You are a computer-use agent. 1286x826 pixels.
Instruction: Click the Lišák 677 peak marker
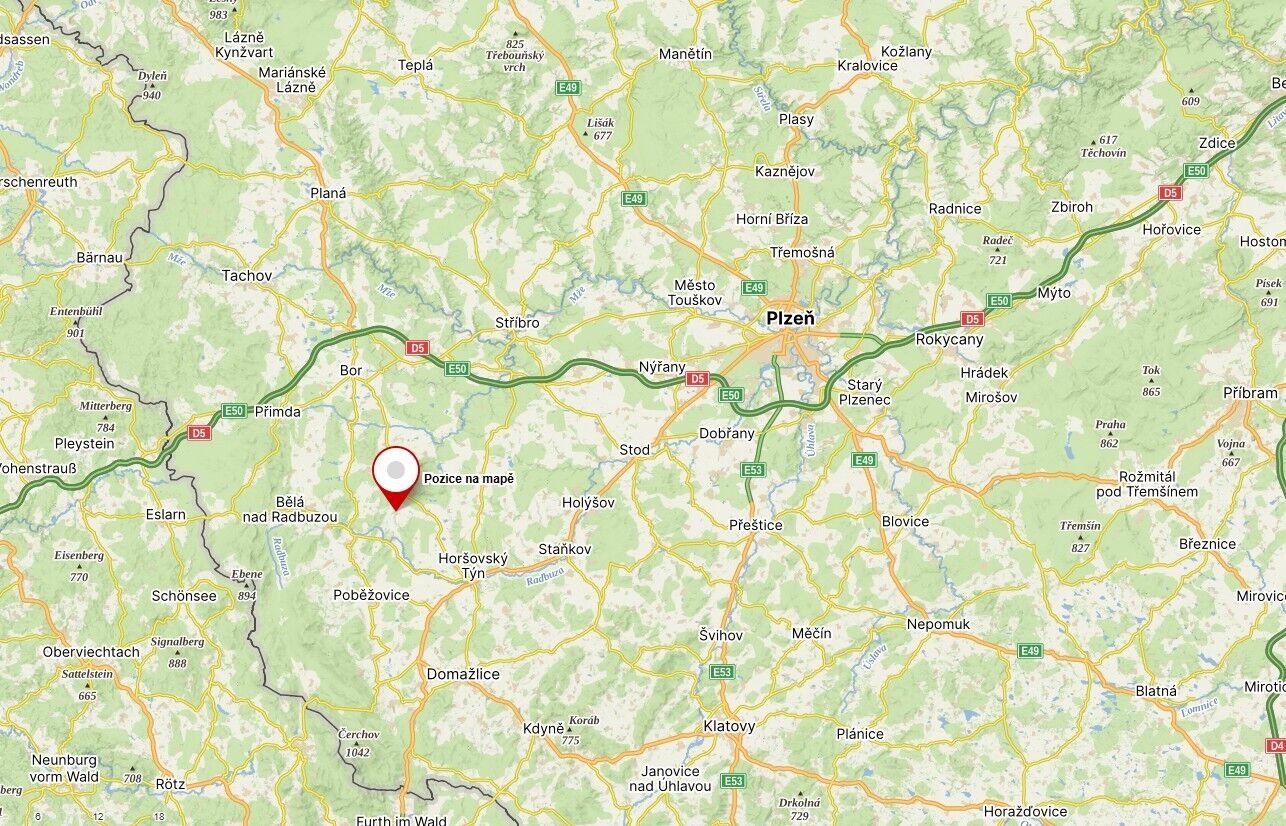601,128
